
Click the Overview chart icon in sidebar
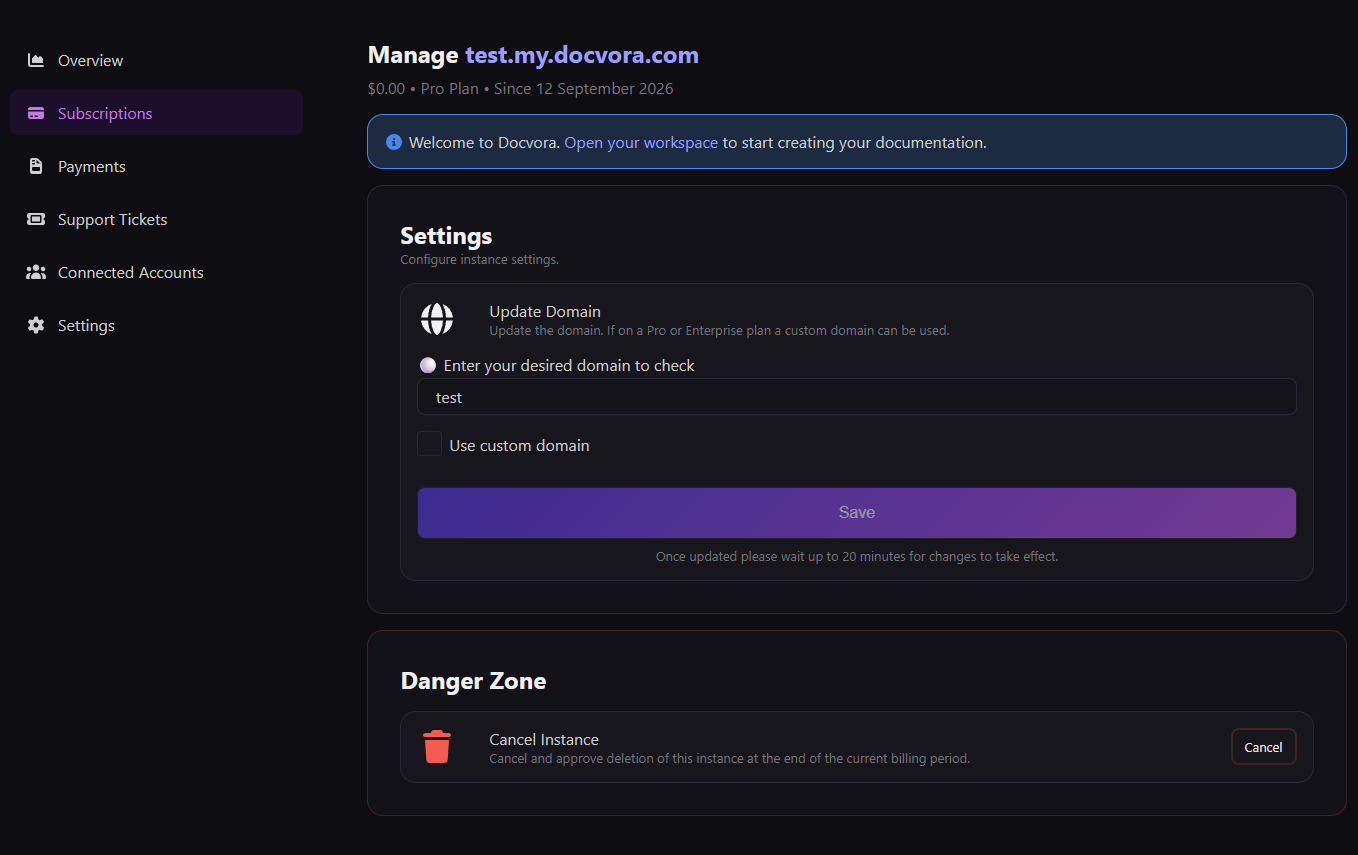36,60
